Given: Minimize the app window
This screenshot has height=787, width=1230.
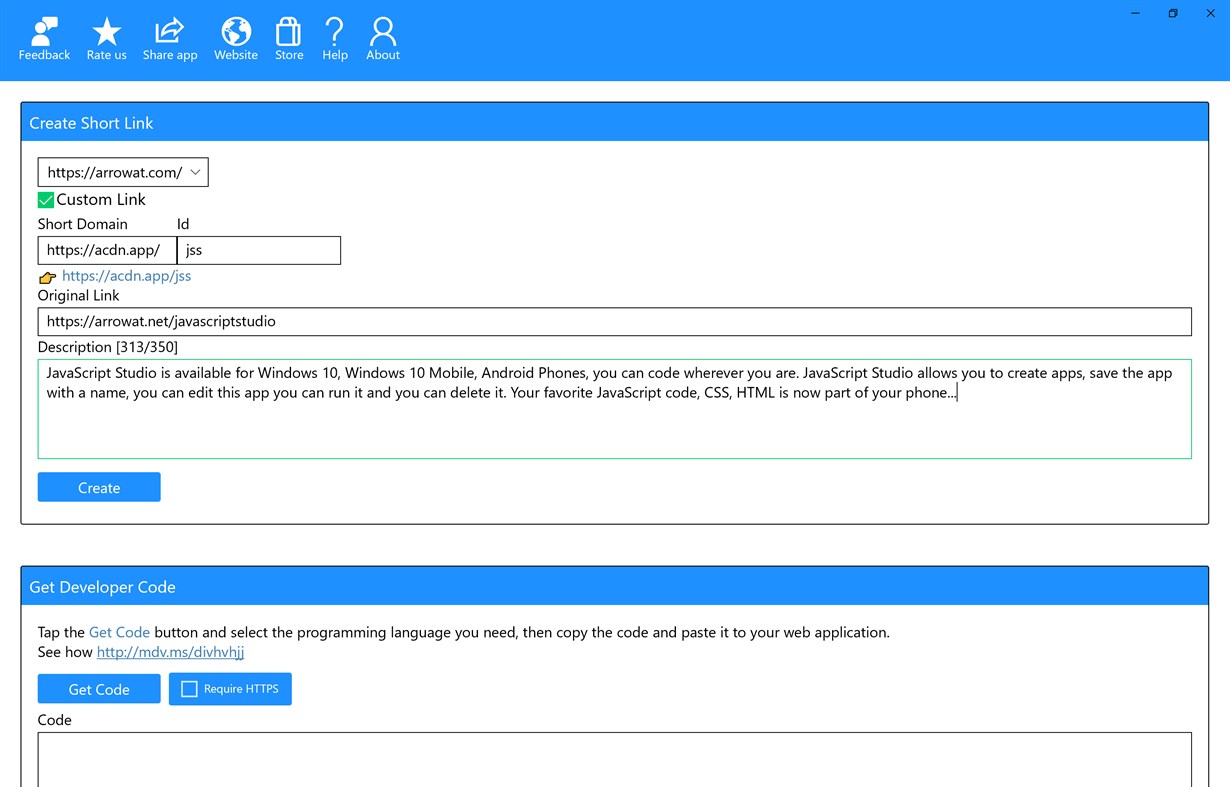Looking at the screenshot, I should [1136, 13].
